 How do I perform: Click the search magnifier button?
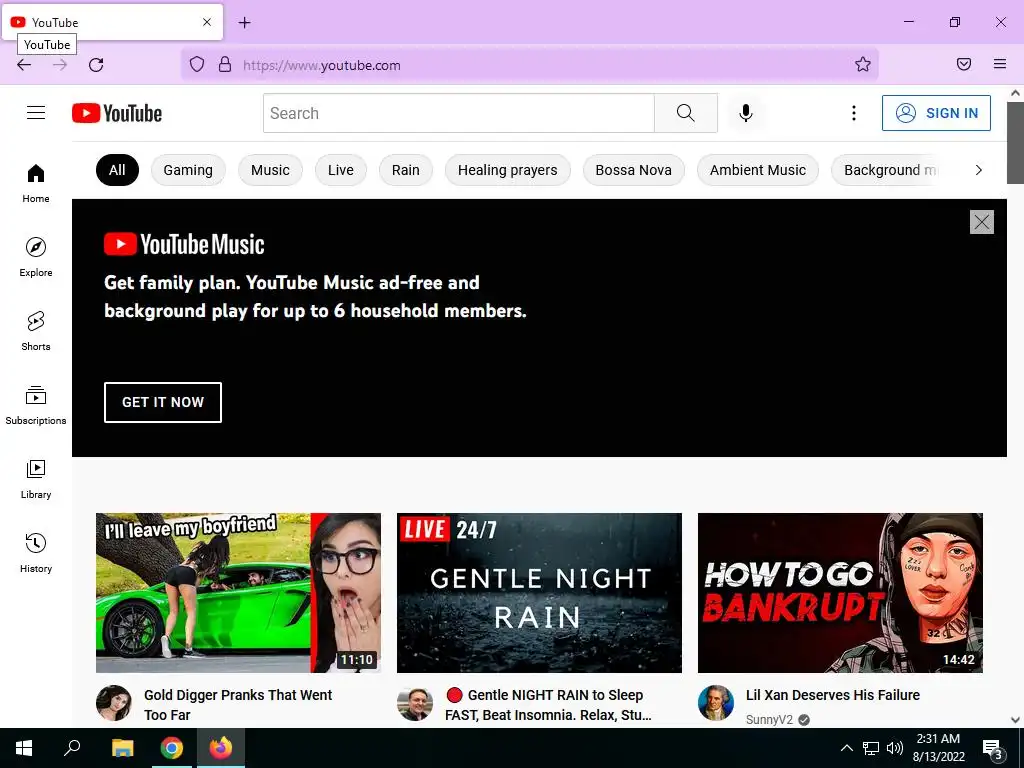686,113
